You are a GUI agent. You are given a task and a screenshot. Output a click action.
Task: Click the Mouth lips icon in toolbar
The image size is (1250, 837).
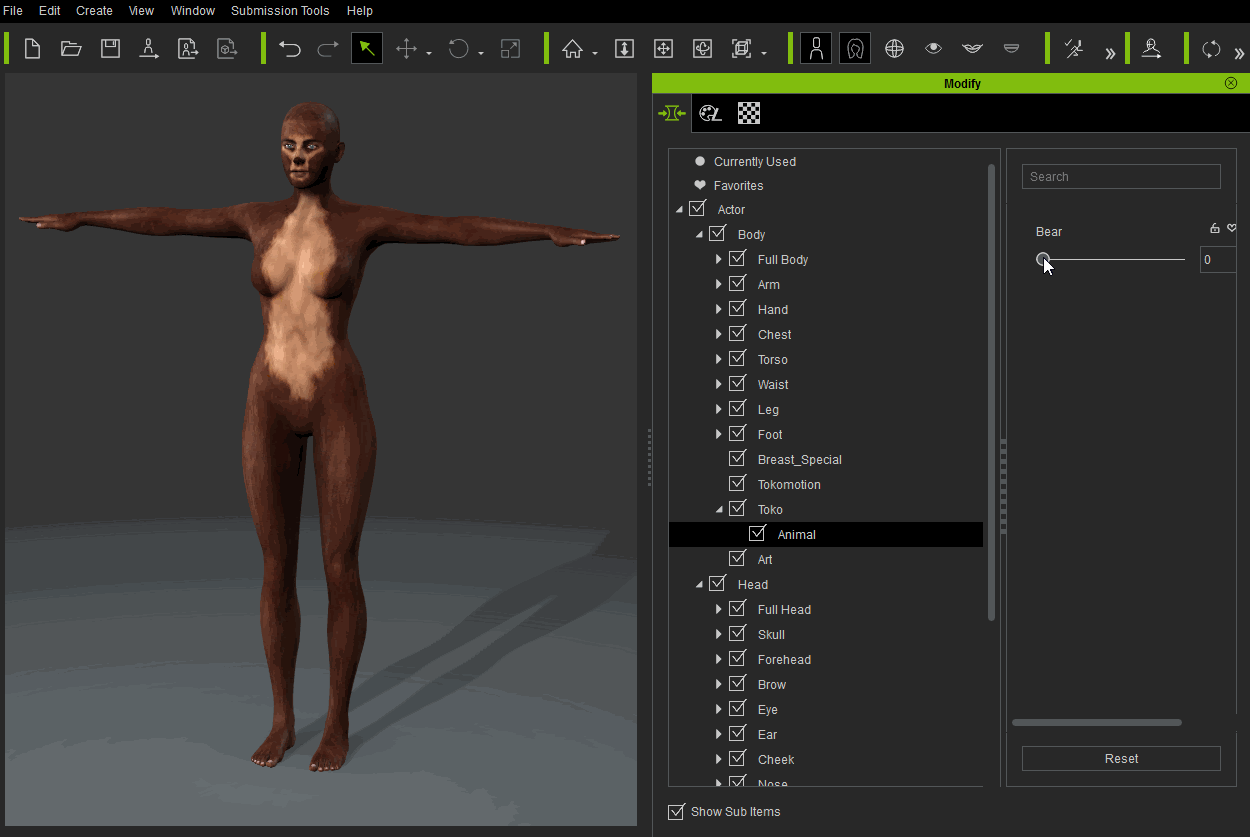(x=972, y=49)
